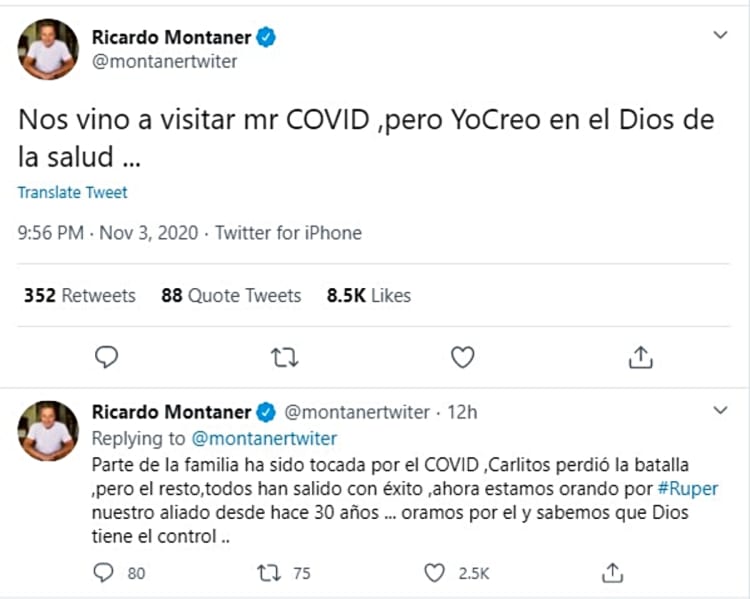750x599 pixels.
Task: Like the reply tweet with 2.5K likes
Action: tap(434, 573)
